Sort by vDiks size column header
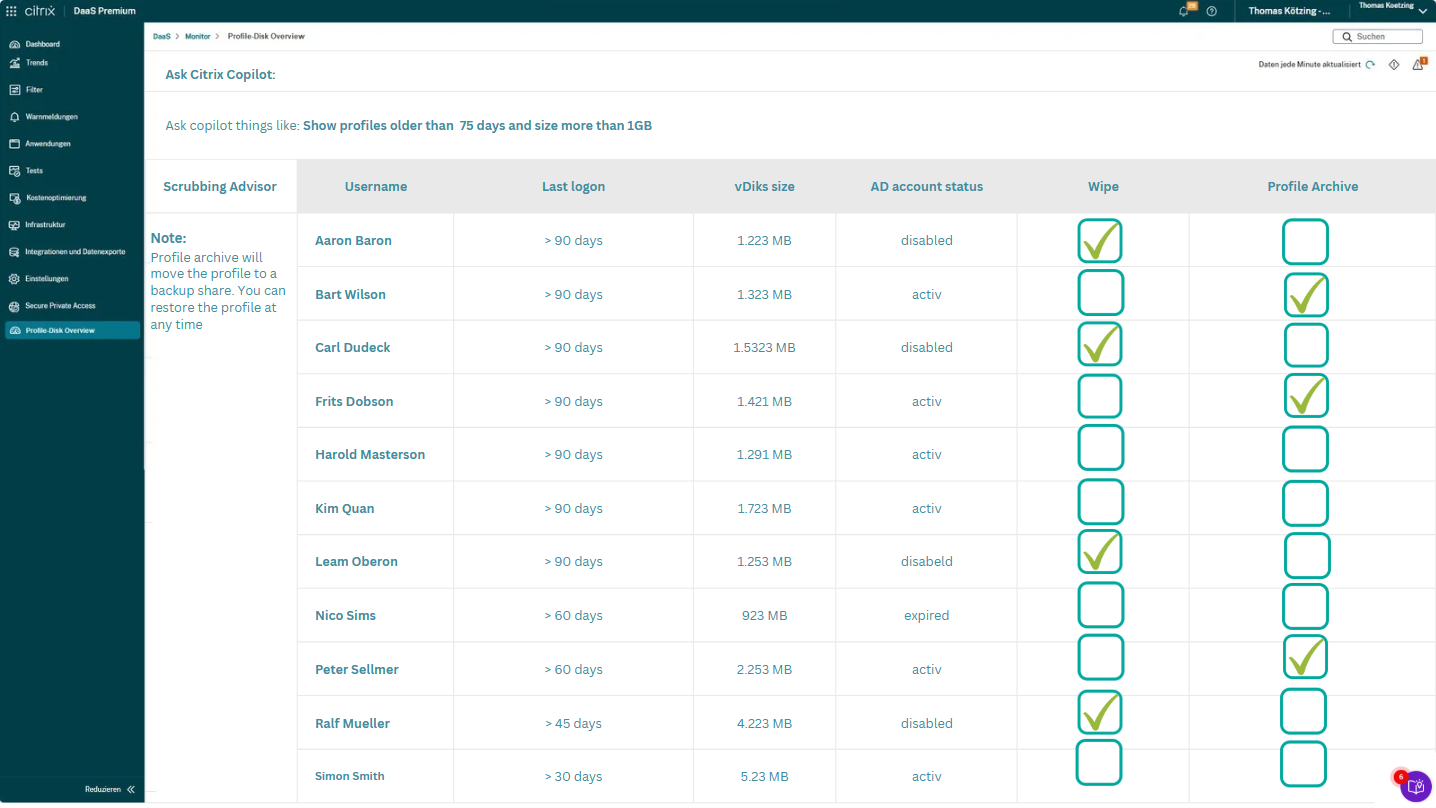This screenshot has height=808, width=1436. coord(764,187)
